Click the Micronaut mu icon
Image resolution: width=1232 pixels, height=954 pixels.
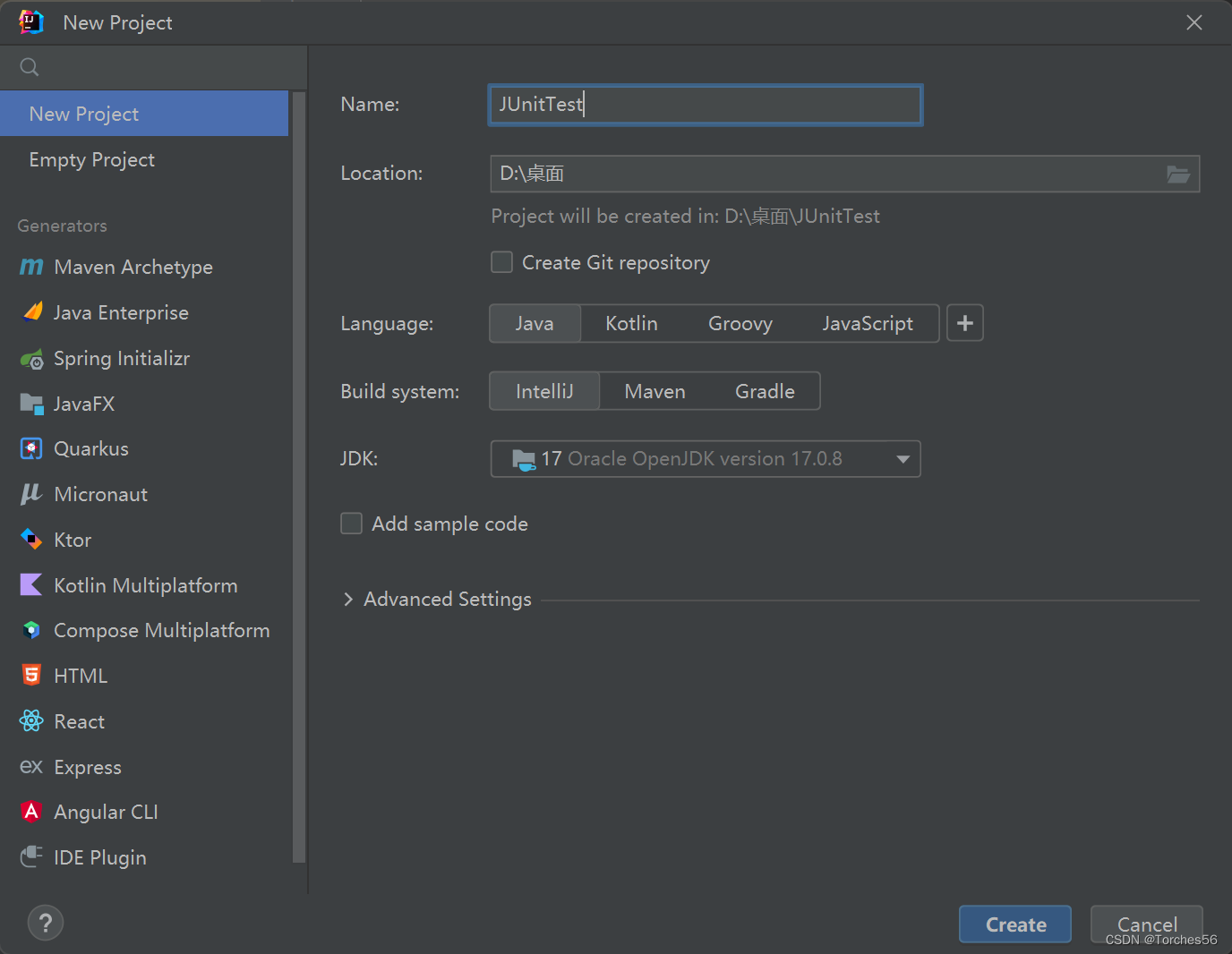tap(31, 494)
